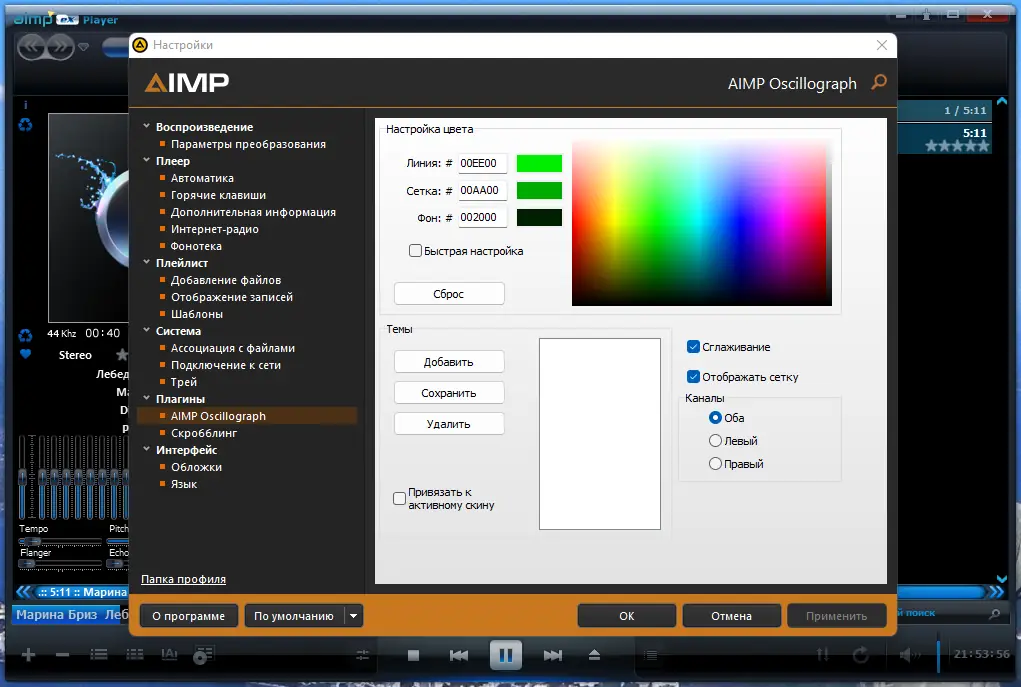The height and width of the screenshot is (687, 1021).
Task: Click the Удалить theme button
Action: pos(449,424)
